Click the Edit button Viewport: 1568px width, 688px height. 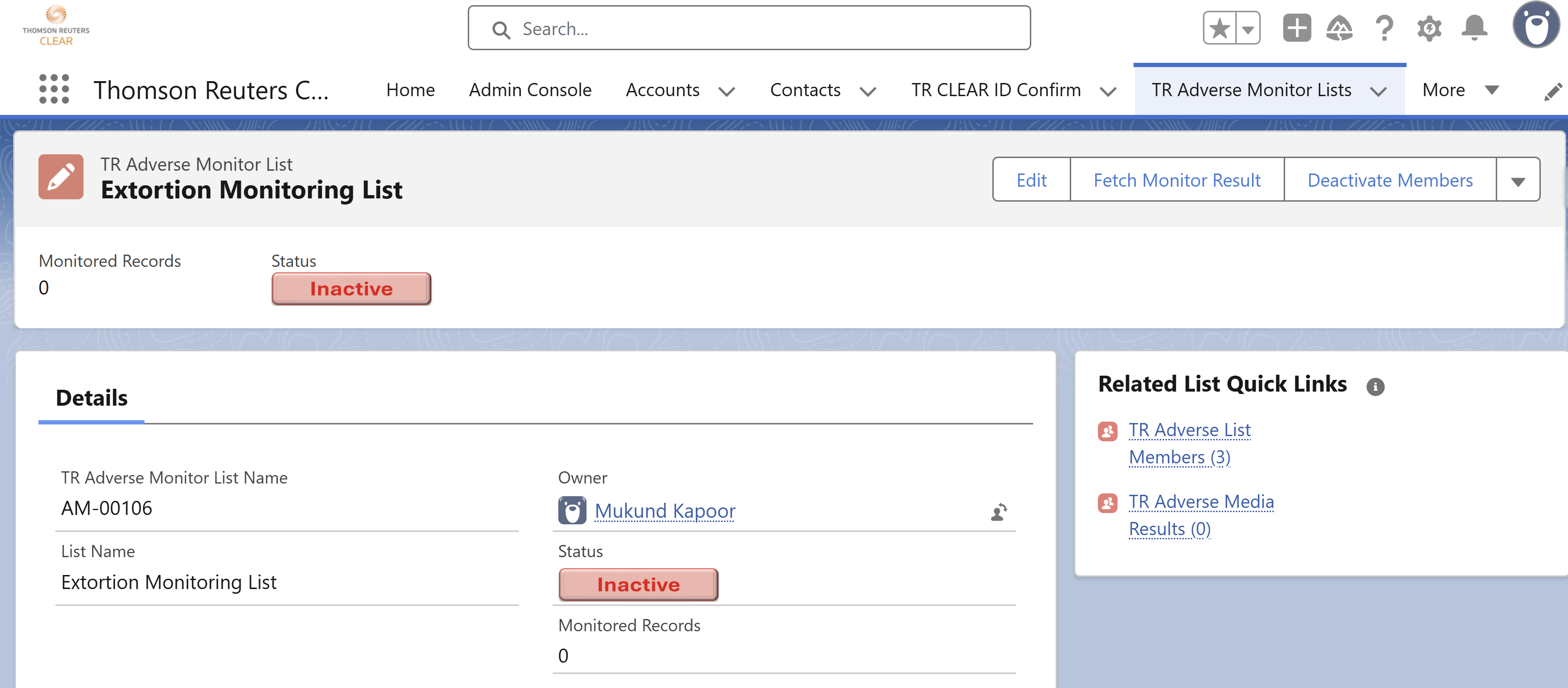(1031, 180)
